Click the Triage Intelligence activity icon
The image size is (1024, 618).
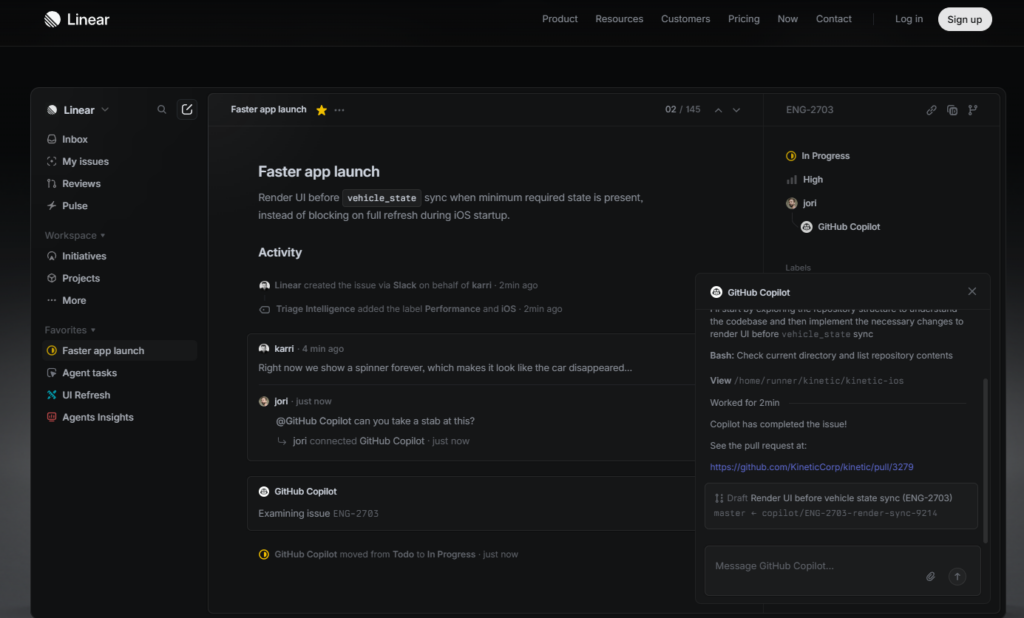pyautogui.click(x=264, y=310)
